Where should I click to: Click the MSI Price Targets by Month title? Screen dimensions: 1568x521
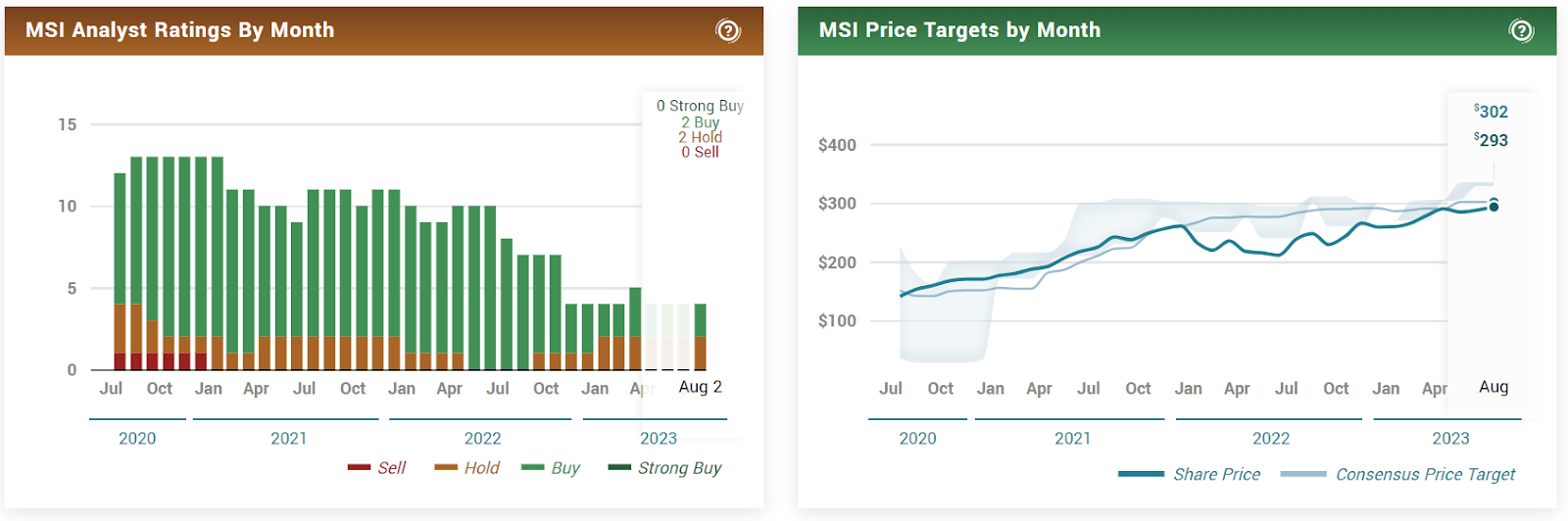tap(959, 30)
